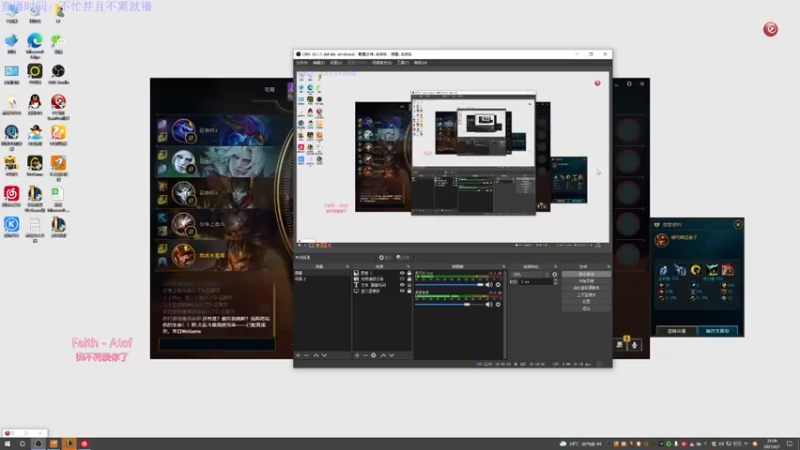Click the chat input field in League client
800x450 pixels.
point(217,344)
